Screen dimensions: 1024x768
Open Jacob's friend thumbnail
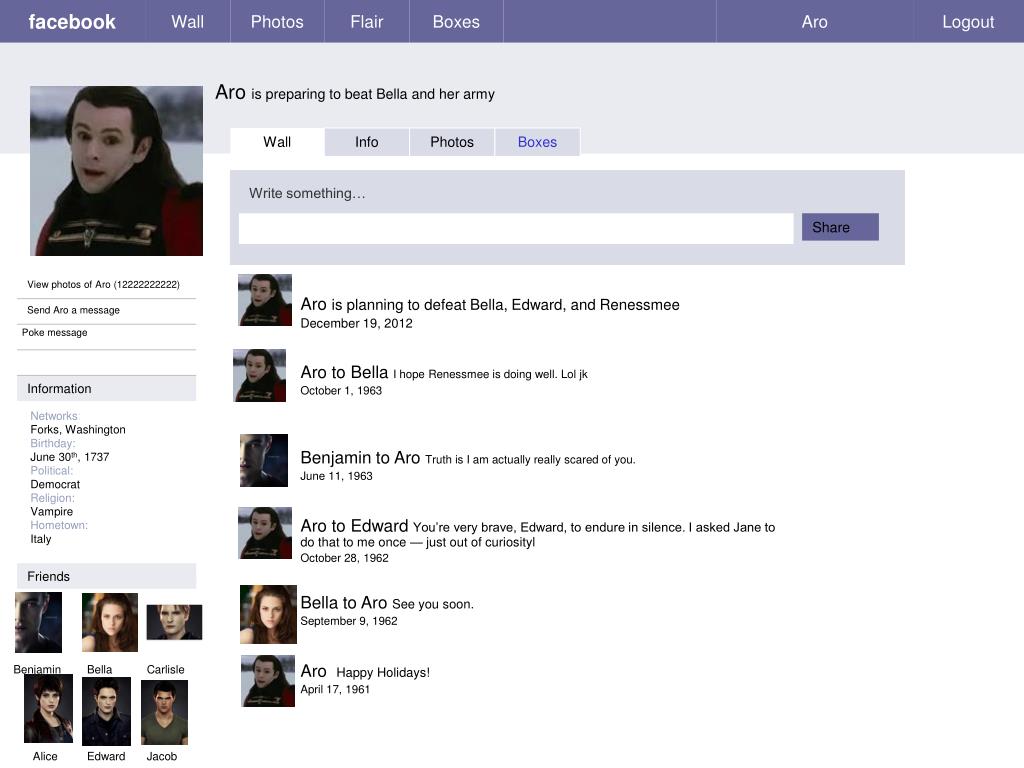pyautogui.click(x=165, y=712)
